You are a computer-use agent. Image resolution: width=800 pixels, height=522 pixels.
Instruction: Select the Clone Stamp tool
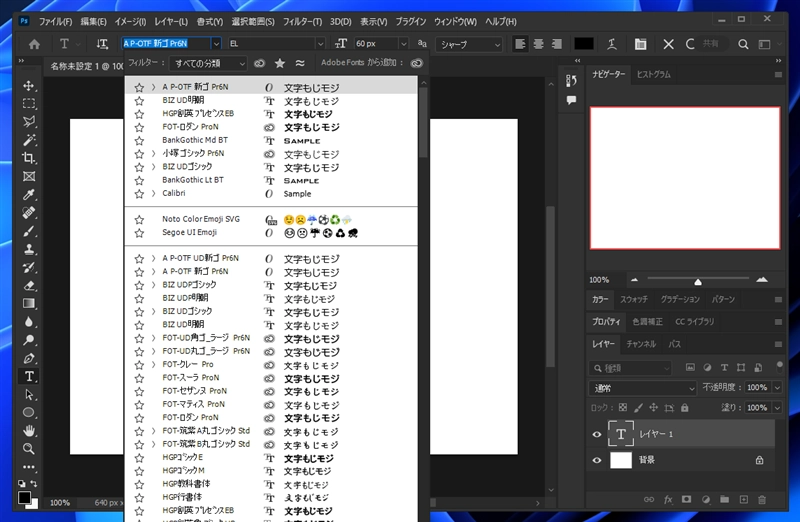click(x=29, y=249)
